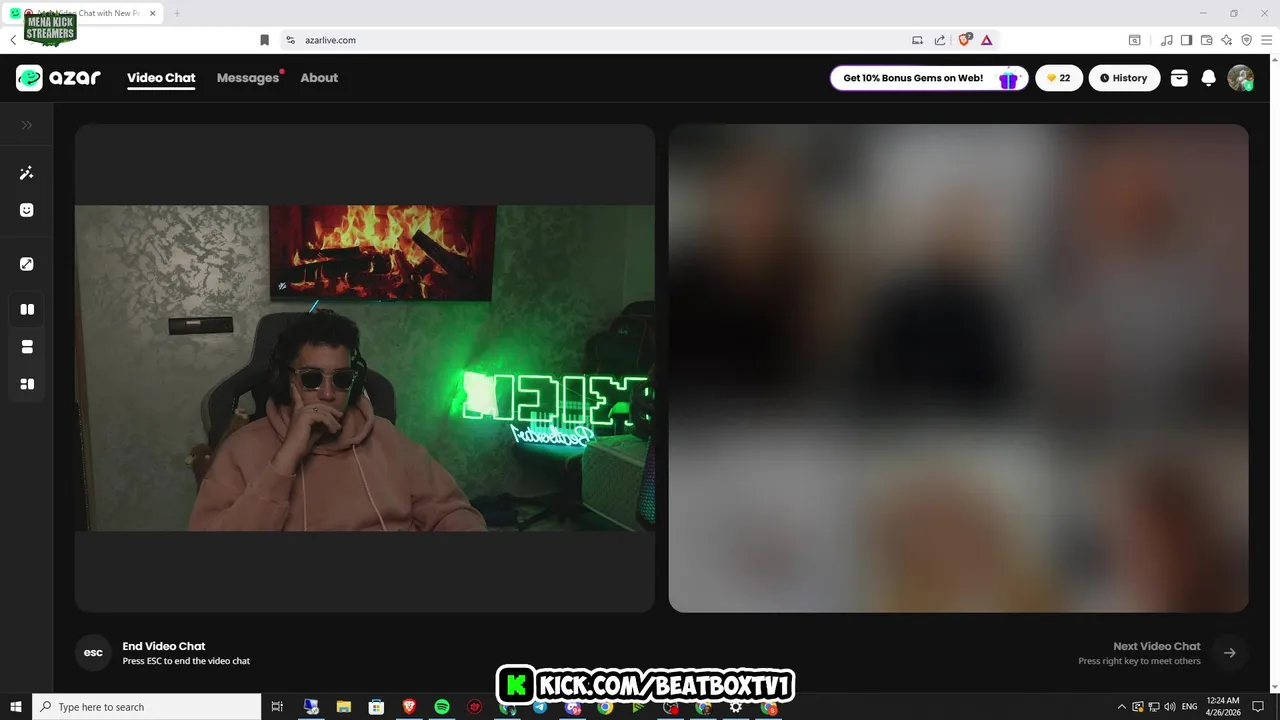Image resolution: width=1280 pixels, height=720 pixels.
Task: Open a new browser tab
Action: 177,13
